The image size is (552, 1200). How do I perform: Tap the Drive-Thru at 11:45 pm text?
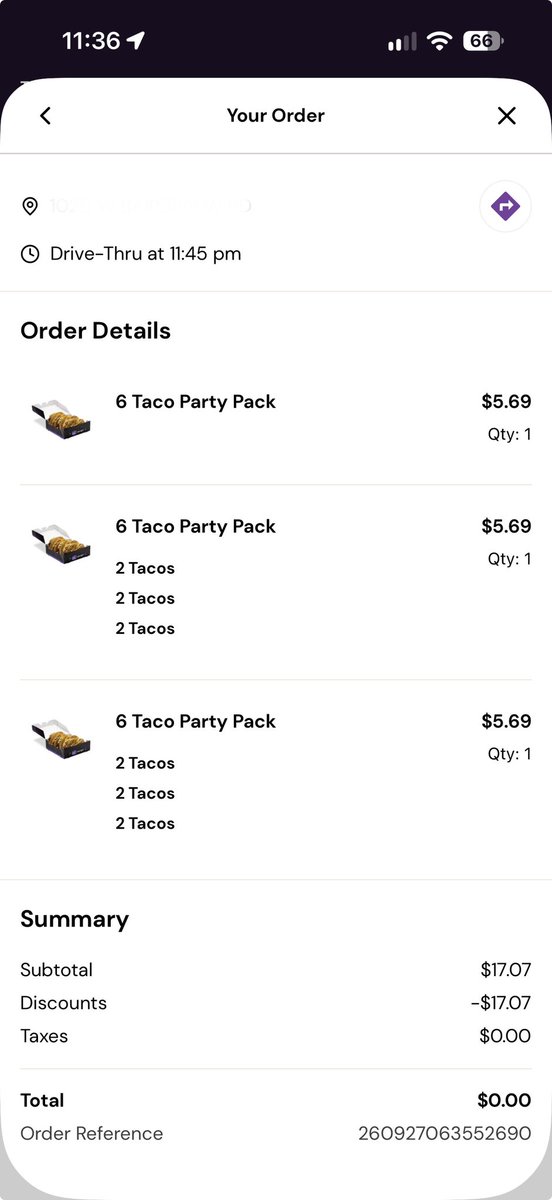146,254
